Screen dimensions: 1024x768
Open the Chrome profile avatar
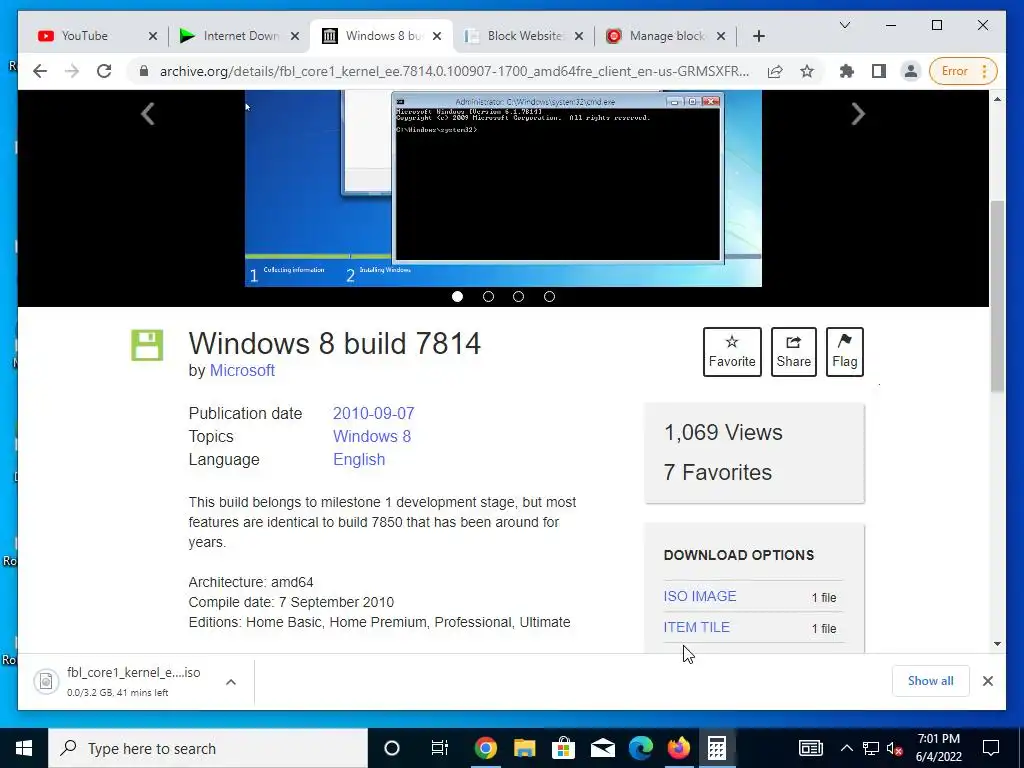pos(910,71)
